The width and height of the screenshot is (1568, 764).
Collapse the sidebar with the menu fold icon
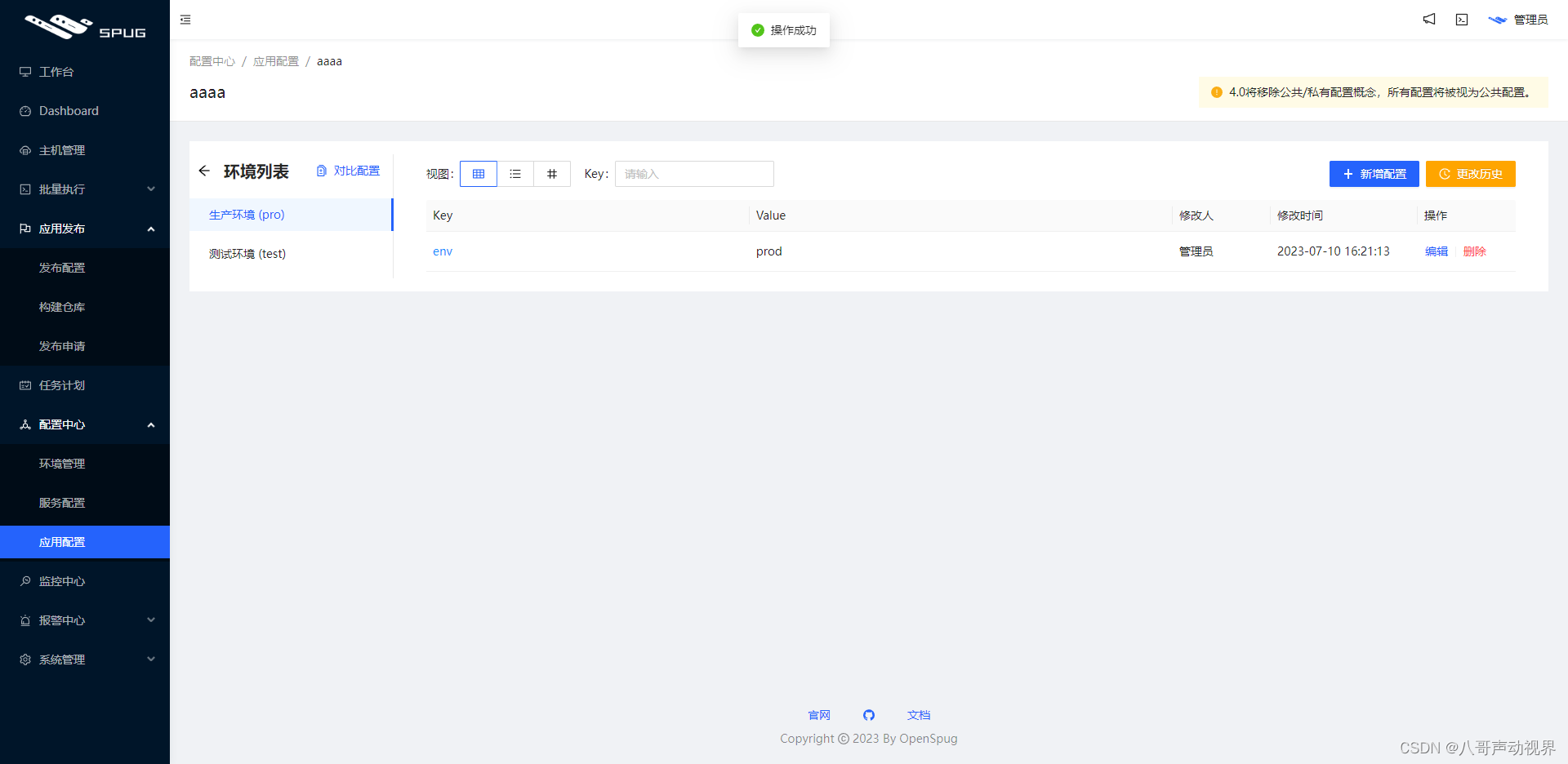[x=185, y=20]
